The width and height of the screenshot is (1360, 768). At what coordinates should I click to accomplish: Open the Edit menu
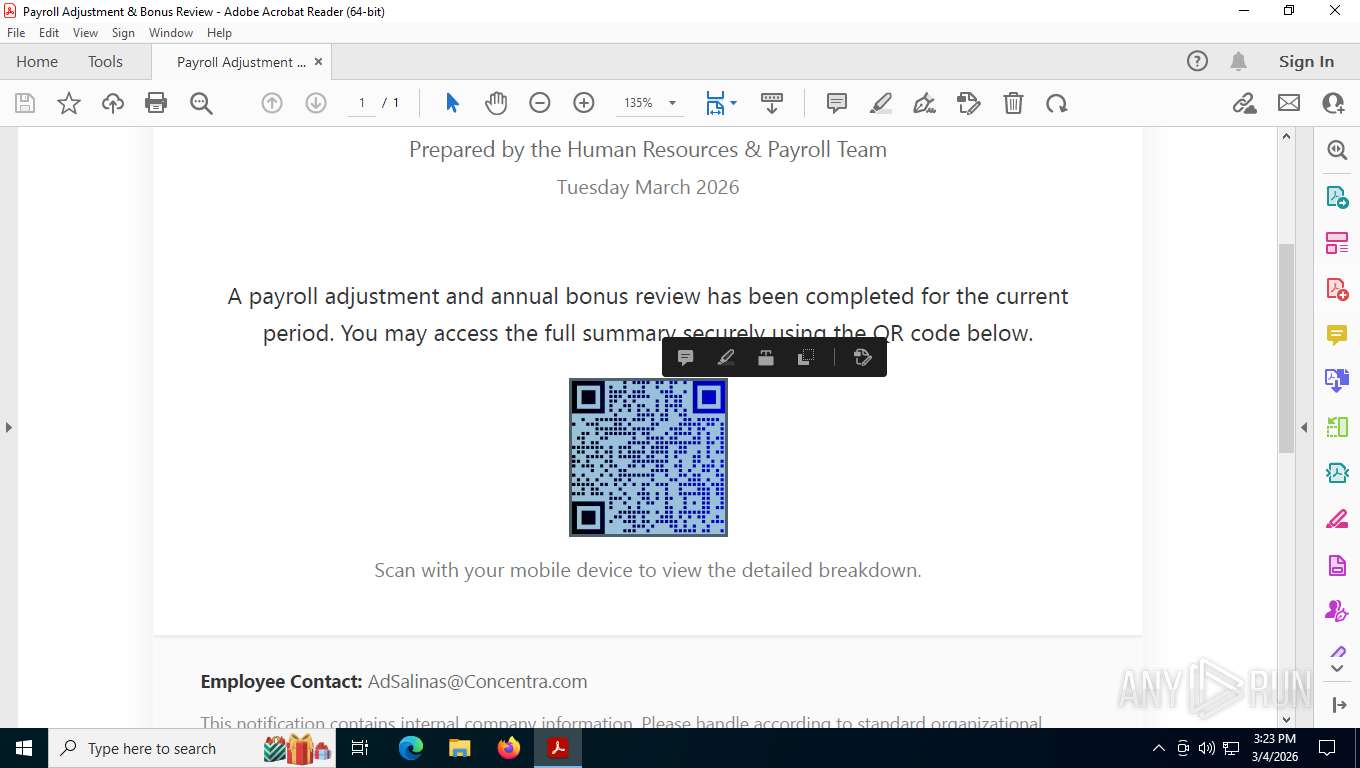coord(49,33)
